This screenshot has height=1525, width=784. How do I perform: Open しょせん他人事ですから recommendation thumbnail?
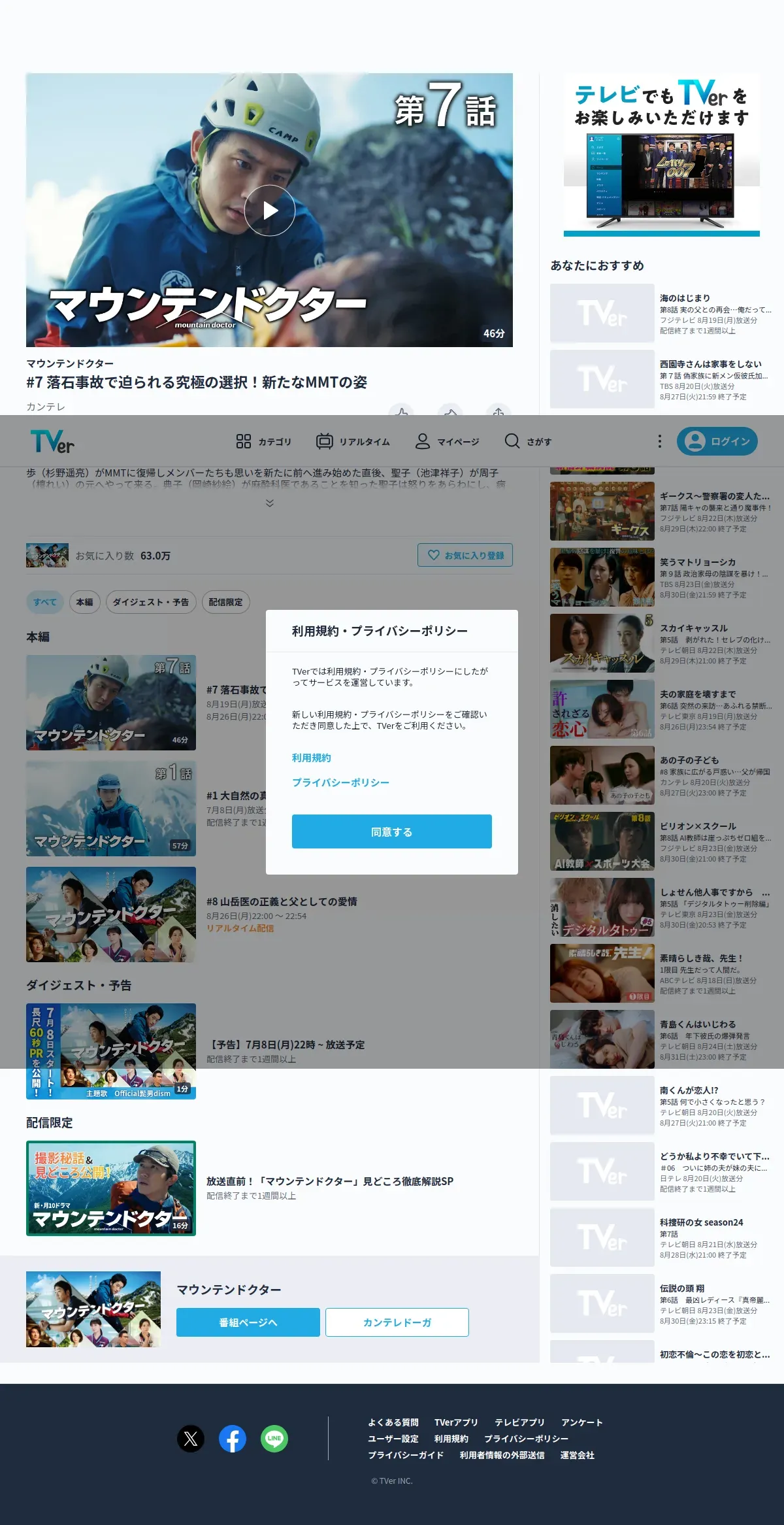pos(602,907)
